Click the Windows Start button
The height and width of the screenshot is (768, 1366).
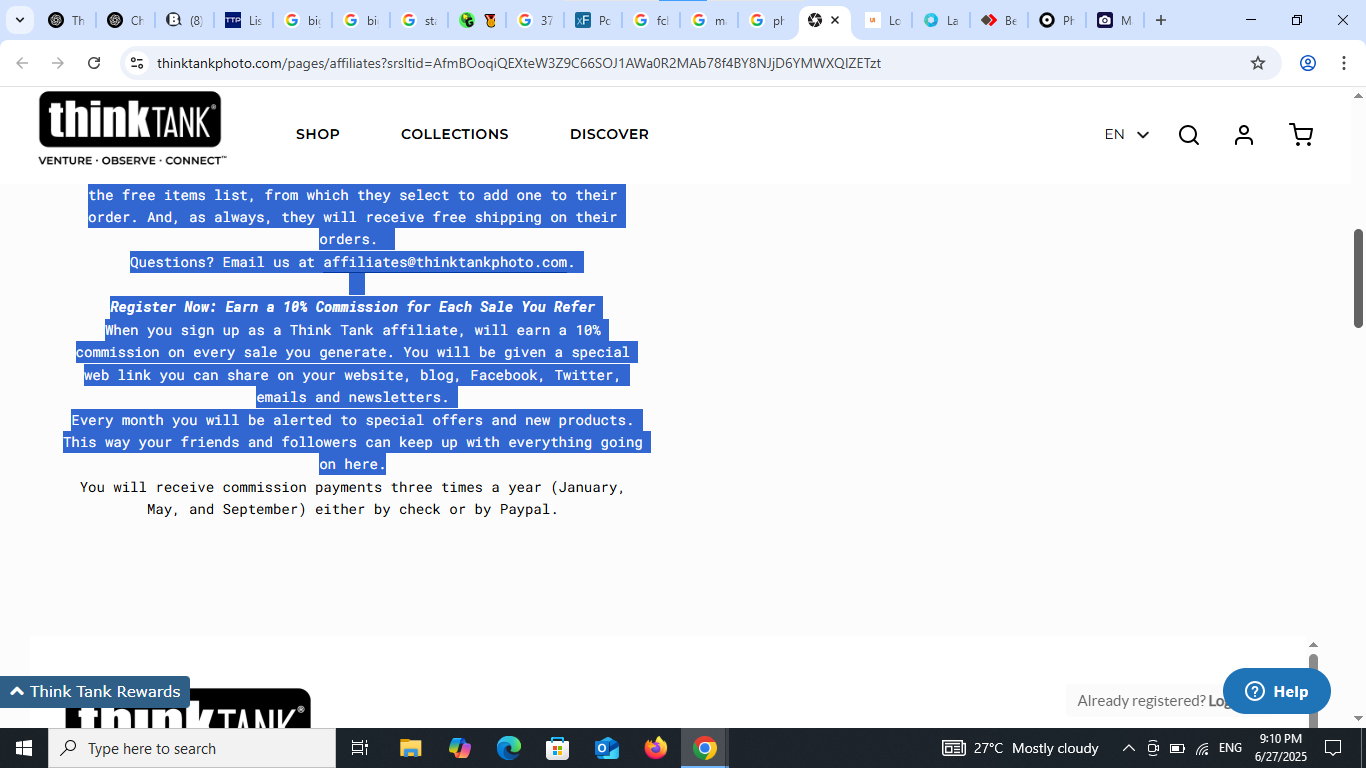(24, 748)
